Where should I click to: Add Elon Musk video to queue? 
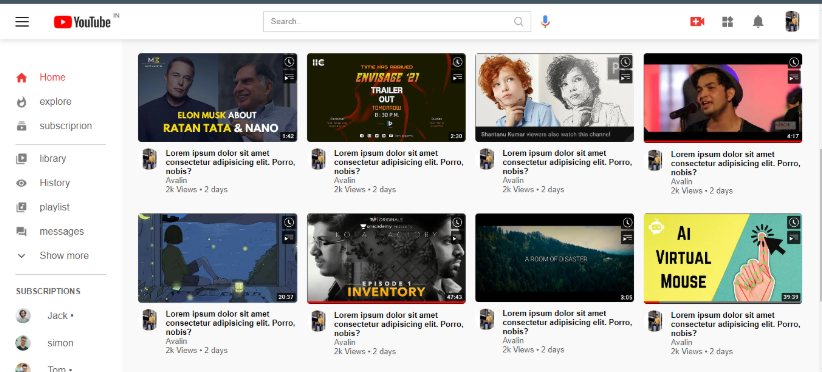[x=289, y=77]
